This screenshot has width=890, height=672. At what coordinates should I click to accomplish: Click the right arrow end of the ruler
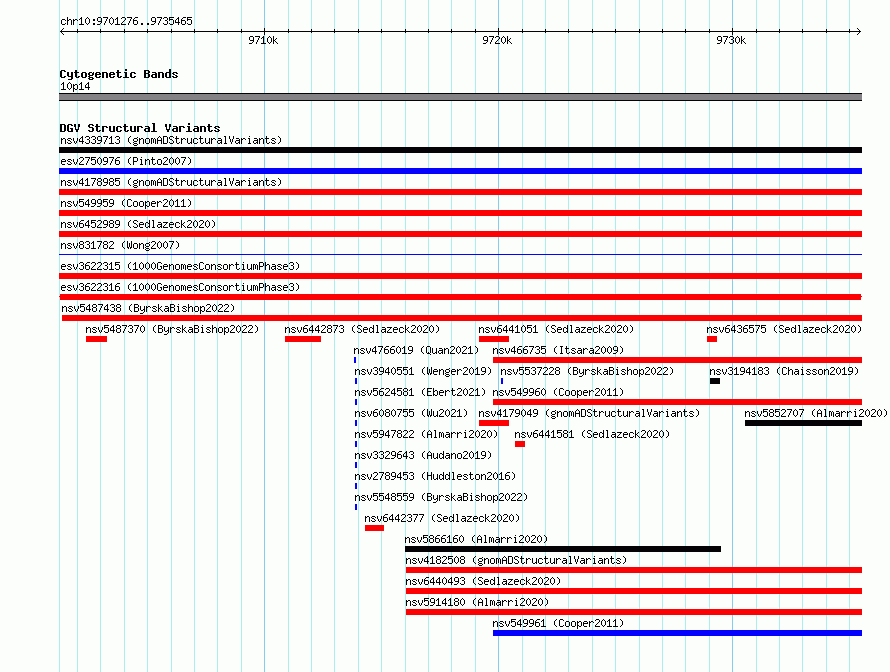coord(859,31)
